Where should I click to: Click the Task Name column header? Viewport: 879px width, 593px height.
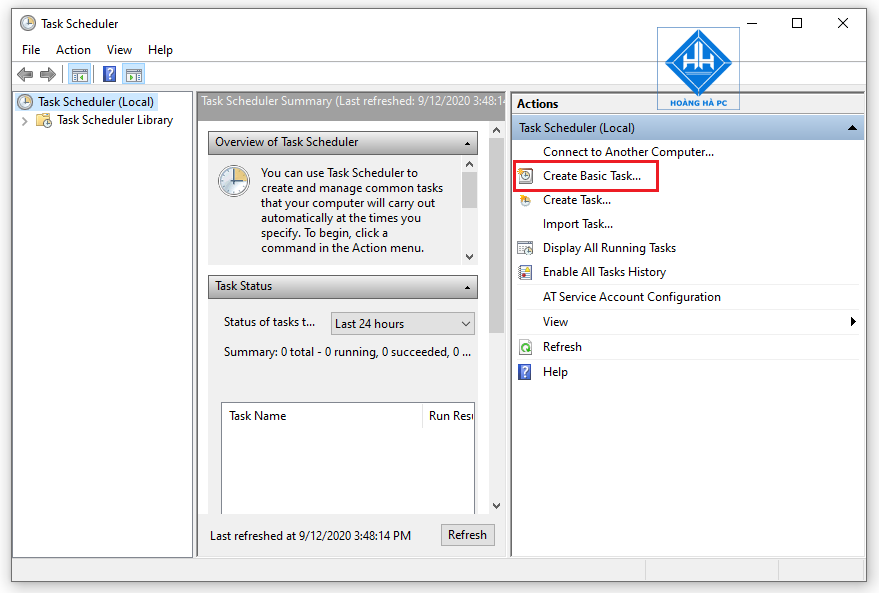(x=322, y=416)
